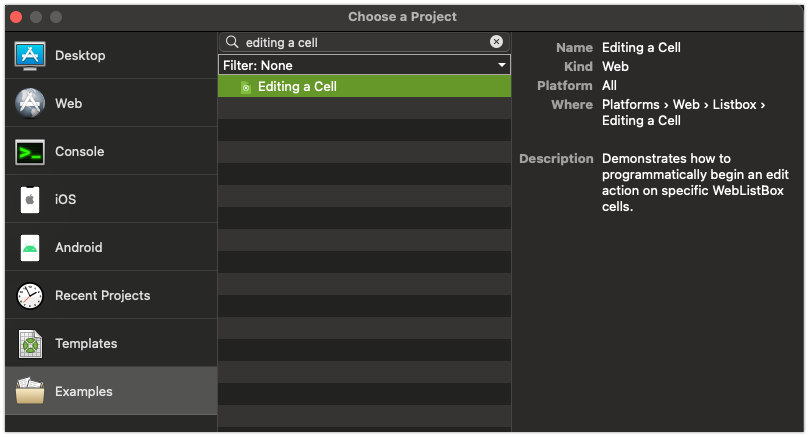Close the Choose a Project window
This screenshot has height=437, width=809.
16,17
